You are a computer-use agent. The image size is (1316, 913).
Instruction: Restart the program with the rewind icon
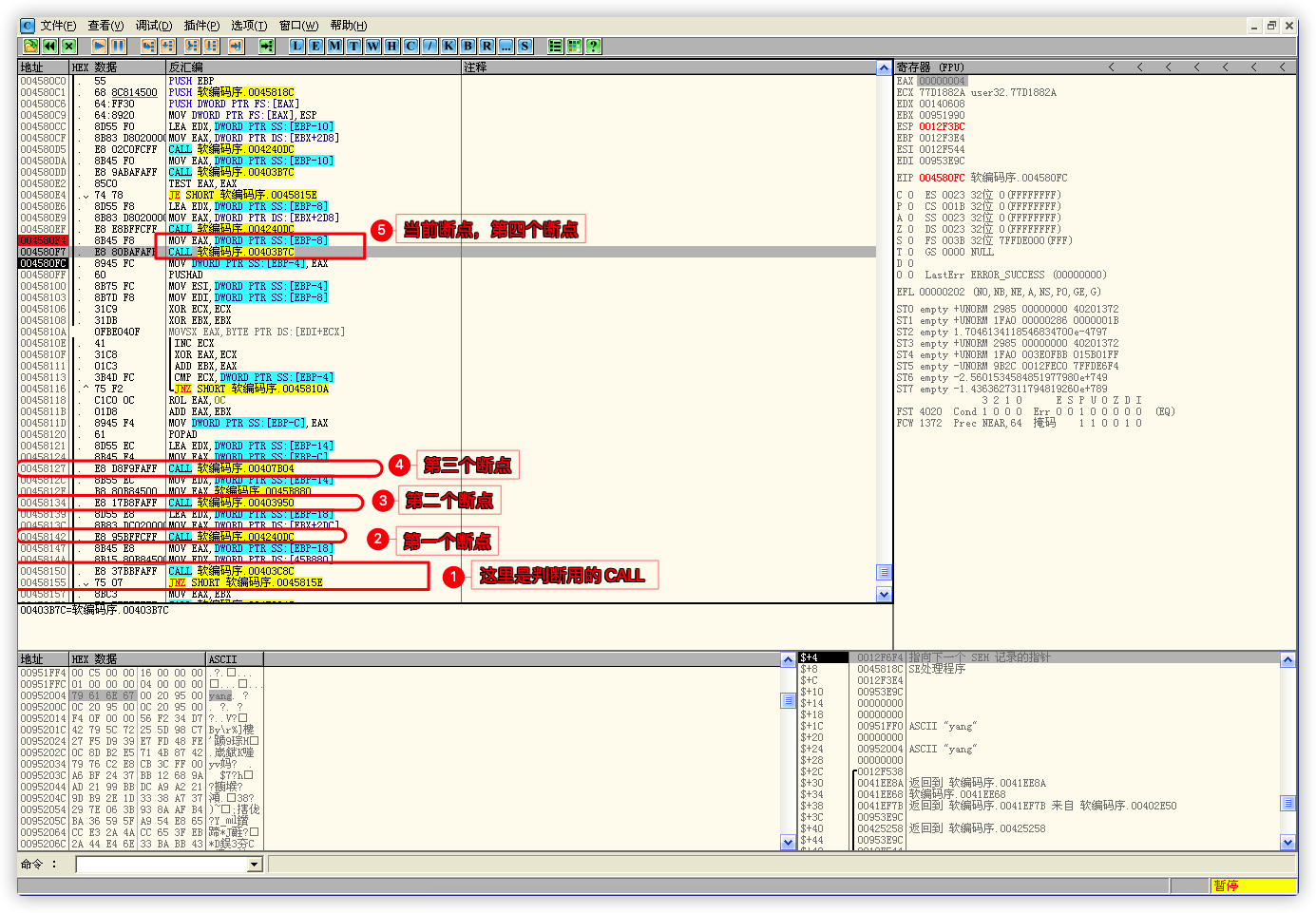(x=49, y=46)
